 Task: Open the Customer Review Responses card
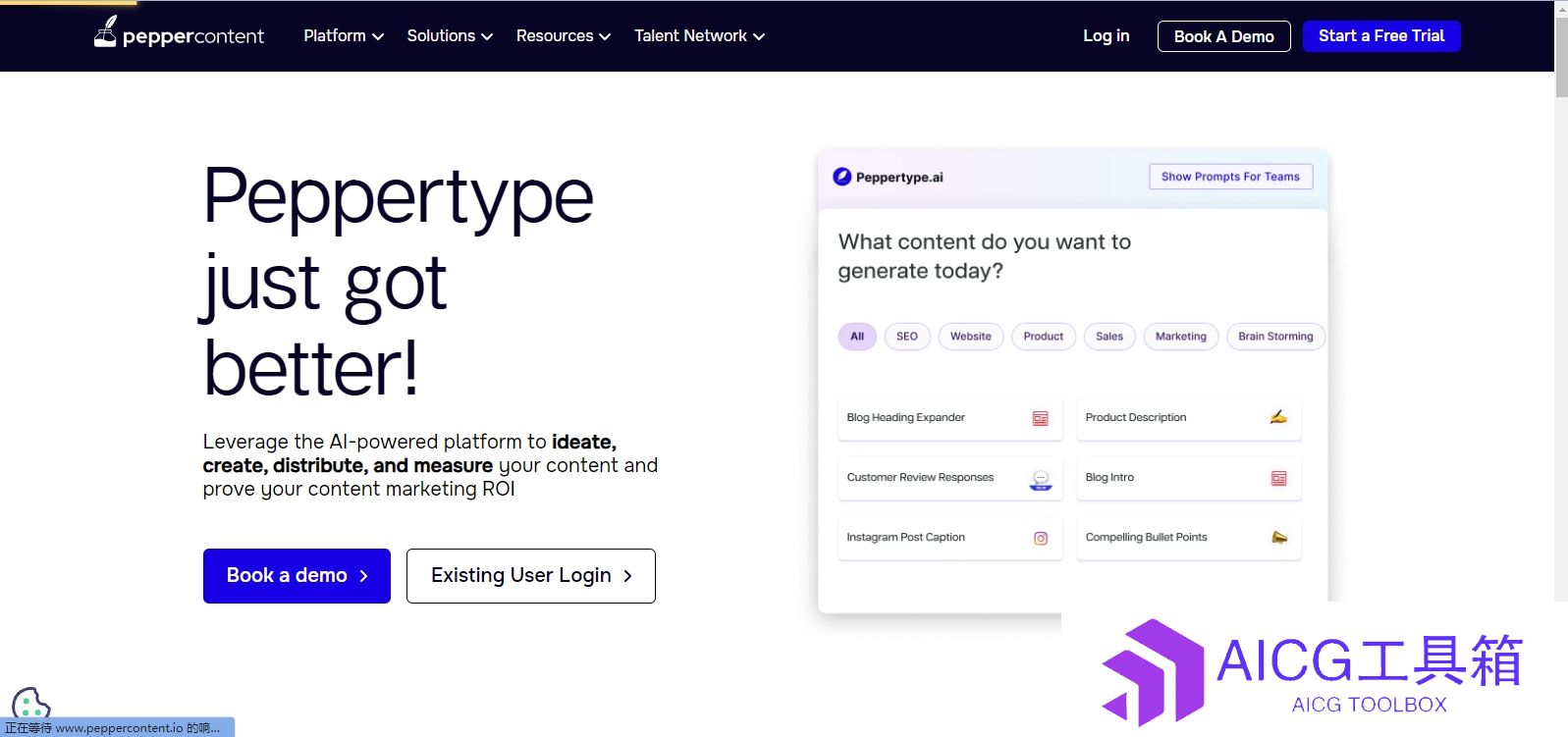[950, 478]
